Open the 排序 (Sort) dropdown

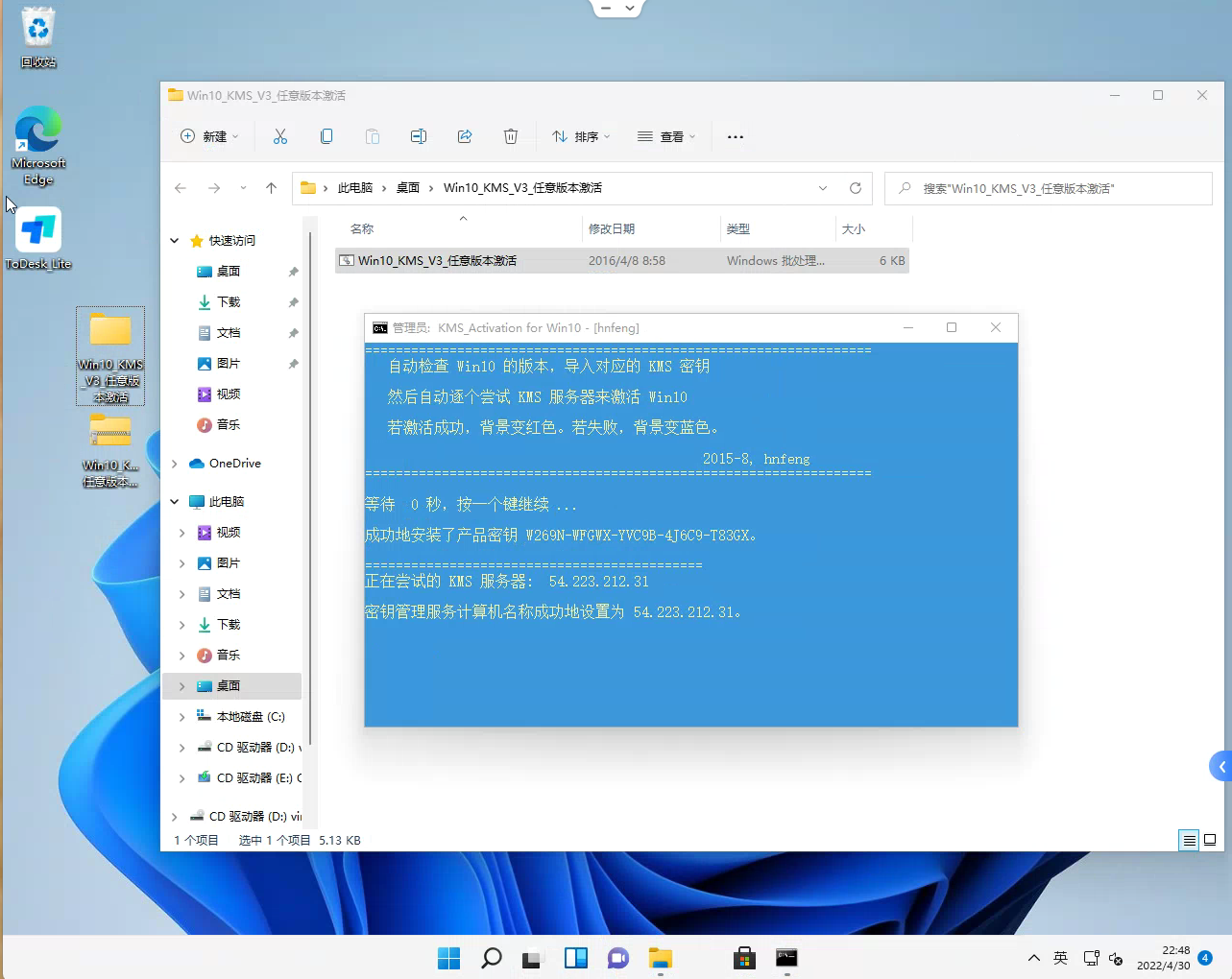pos(581,137)
